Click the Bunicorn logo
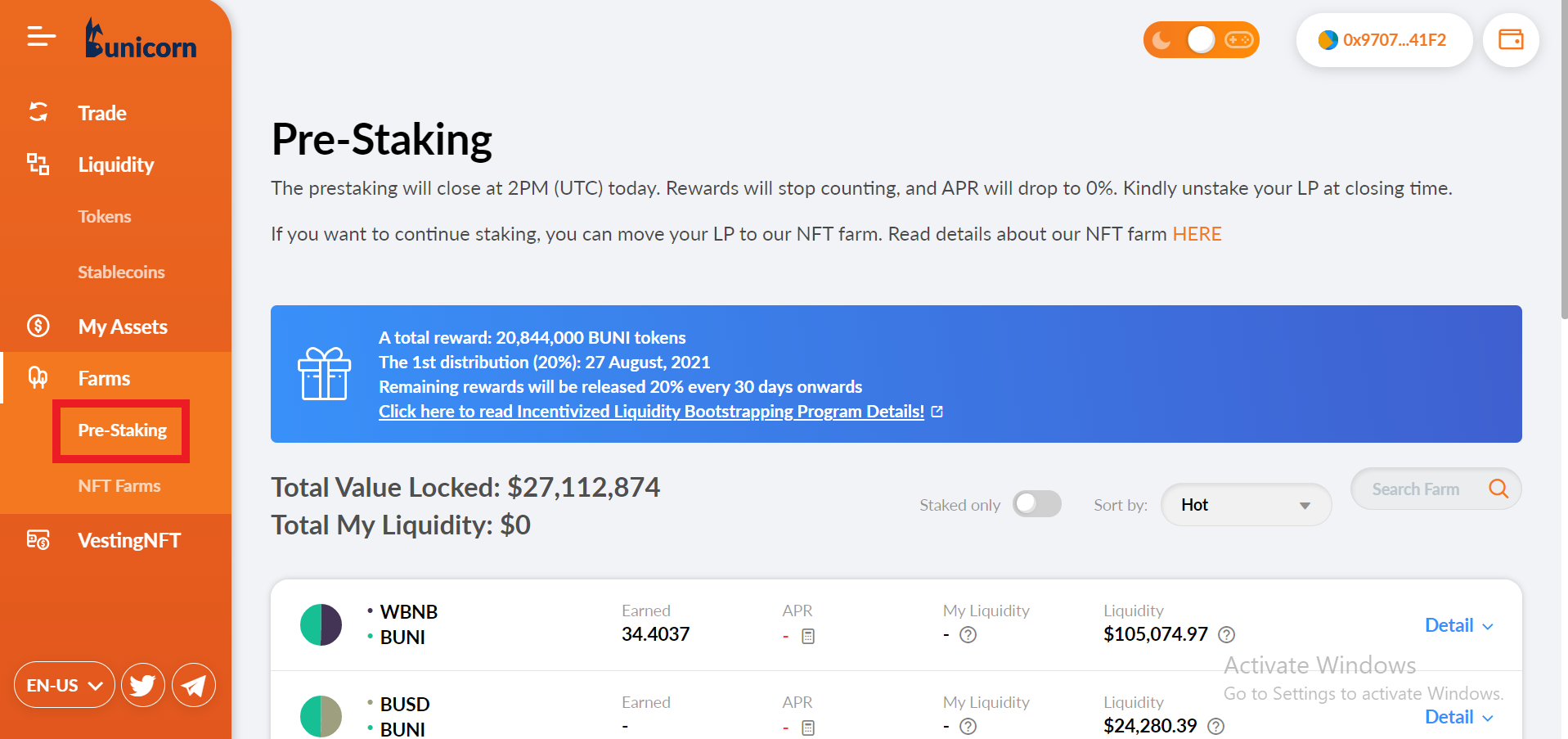Viewport: 1568px width, 739px height. 141,39
